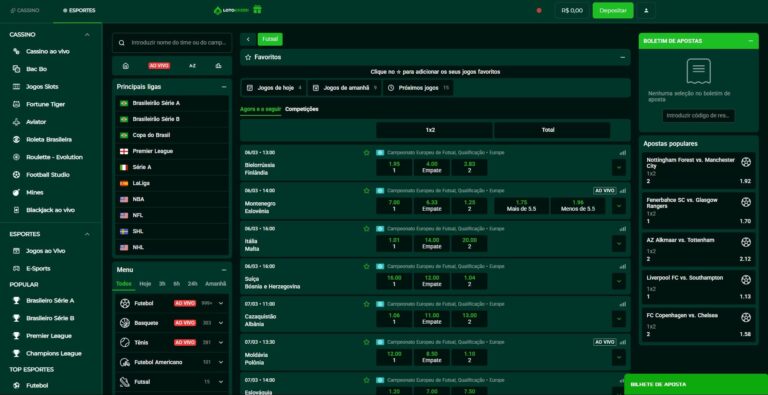Pick FC Copenhagen vs. Chelsea popular bet
768x395 pixels.
coord(698,324)
